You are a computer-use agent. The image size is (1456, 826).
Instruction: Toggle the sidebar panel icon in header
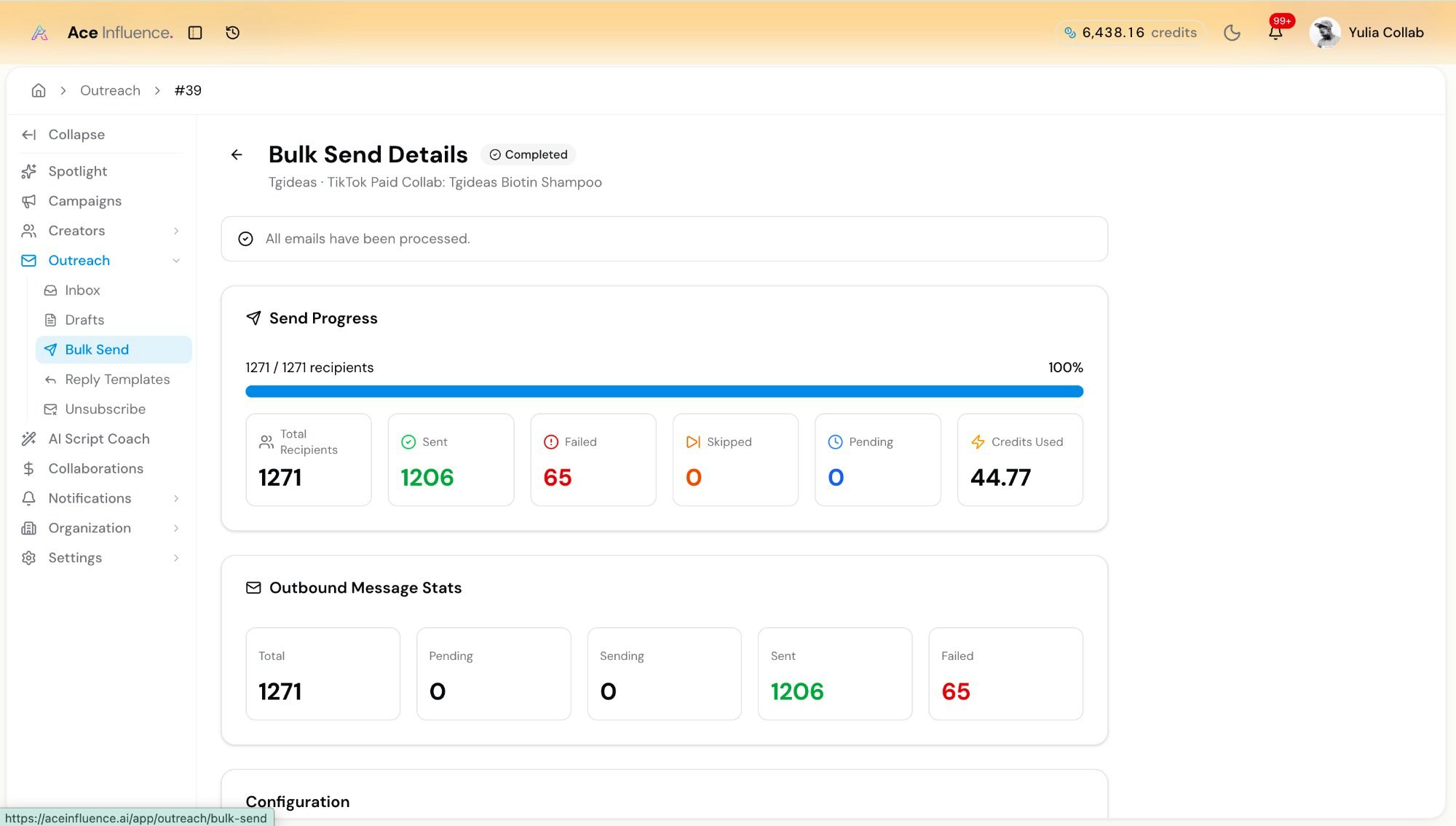[x=195, y=33]
